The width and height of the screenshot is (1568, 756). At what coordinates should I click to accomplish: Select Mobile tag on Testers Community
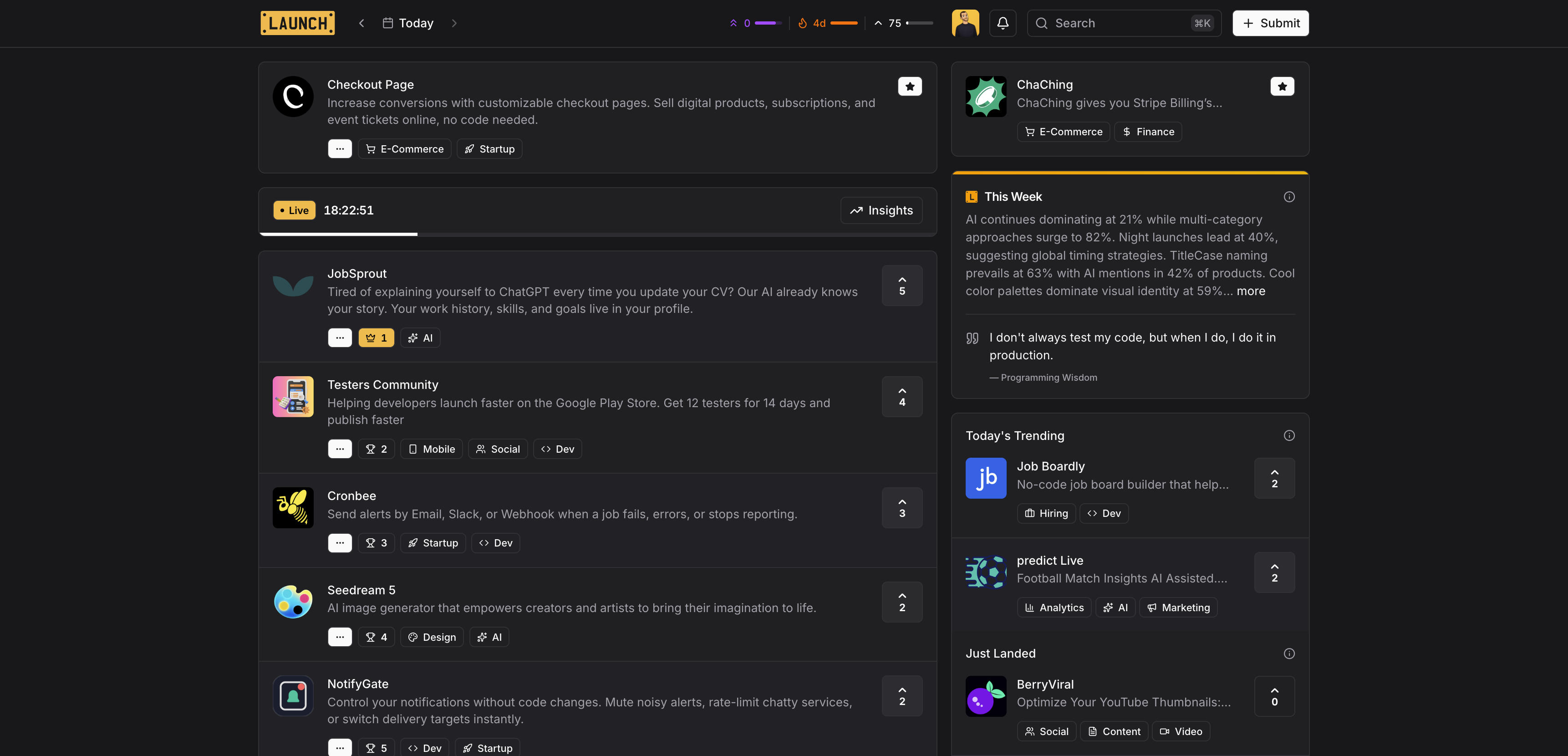click(432, 449)
